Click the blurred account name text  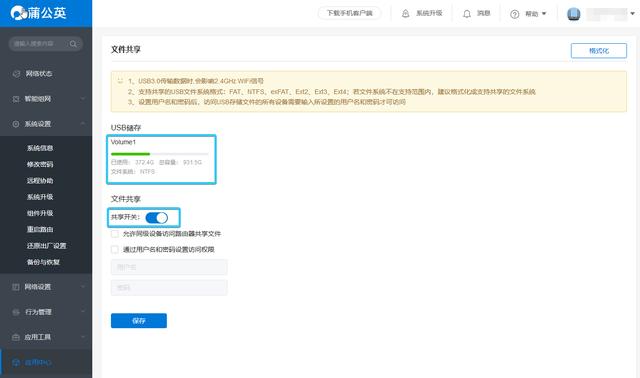tap(607, 14)
